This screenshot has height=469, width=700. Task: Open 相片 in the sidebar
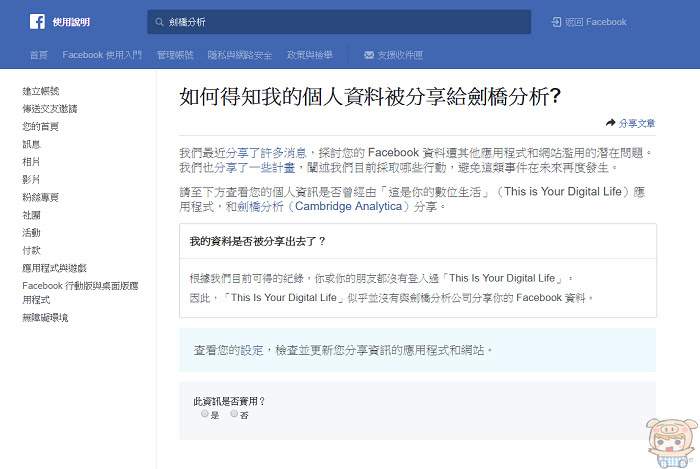pos(31,162)
